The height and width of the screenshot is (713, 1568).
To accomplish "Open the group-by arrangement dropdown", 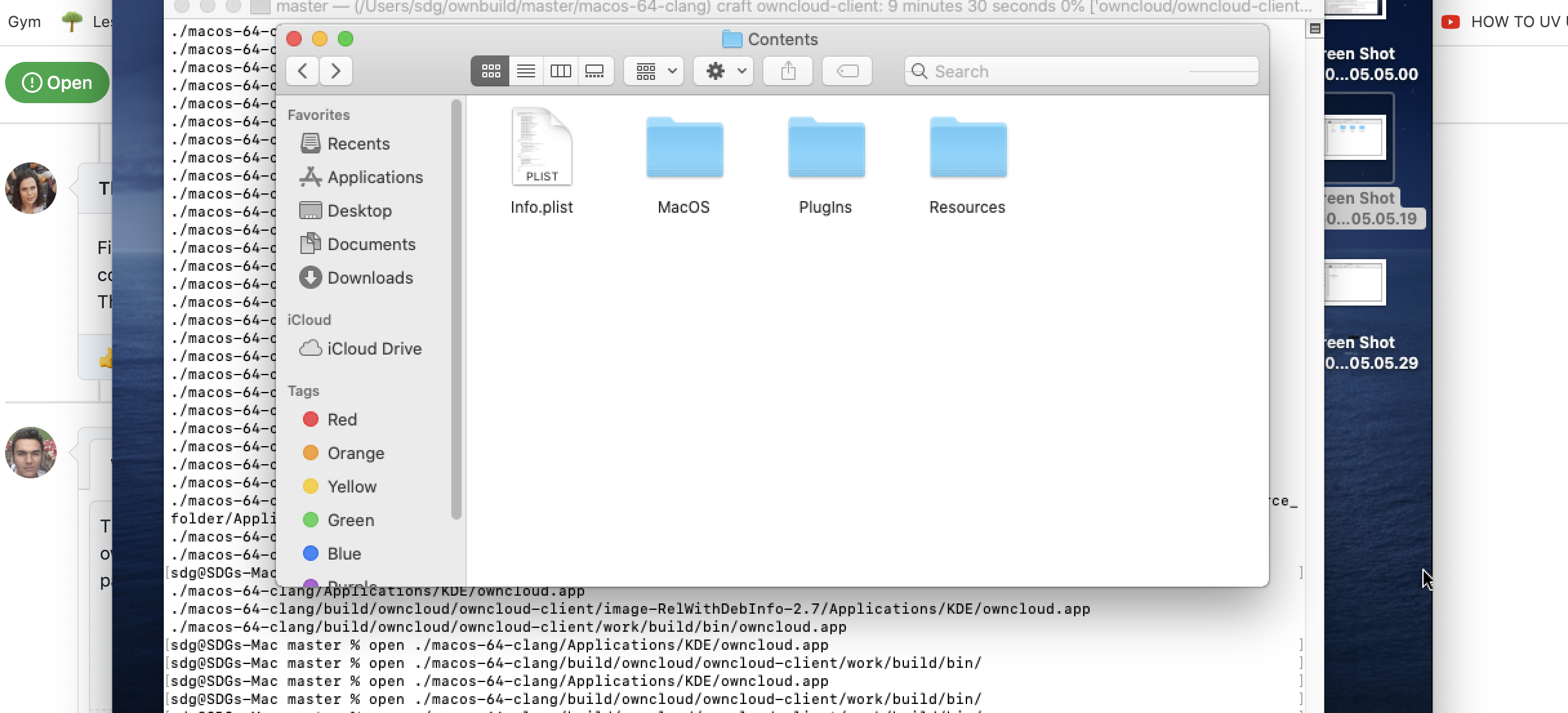I will (654, 71).
